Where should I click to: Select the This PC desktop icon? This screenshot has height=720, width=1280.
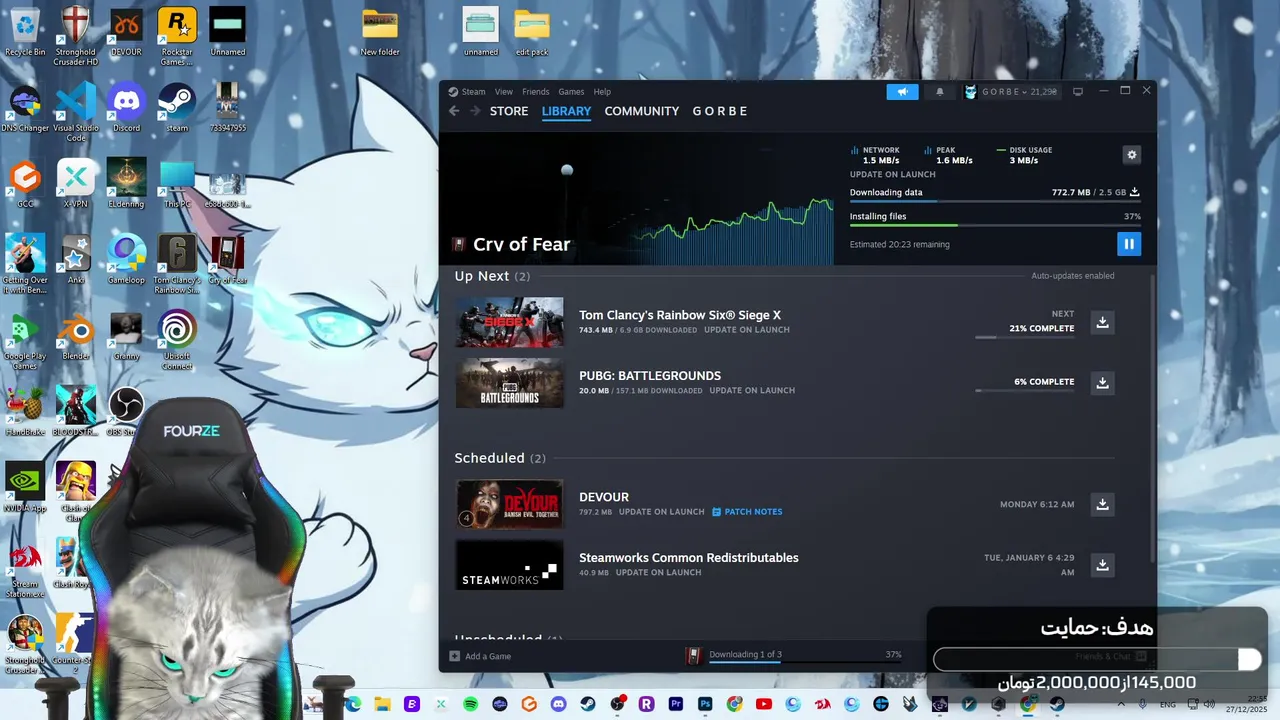177,184
